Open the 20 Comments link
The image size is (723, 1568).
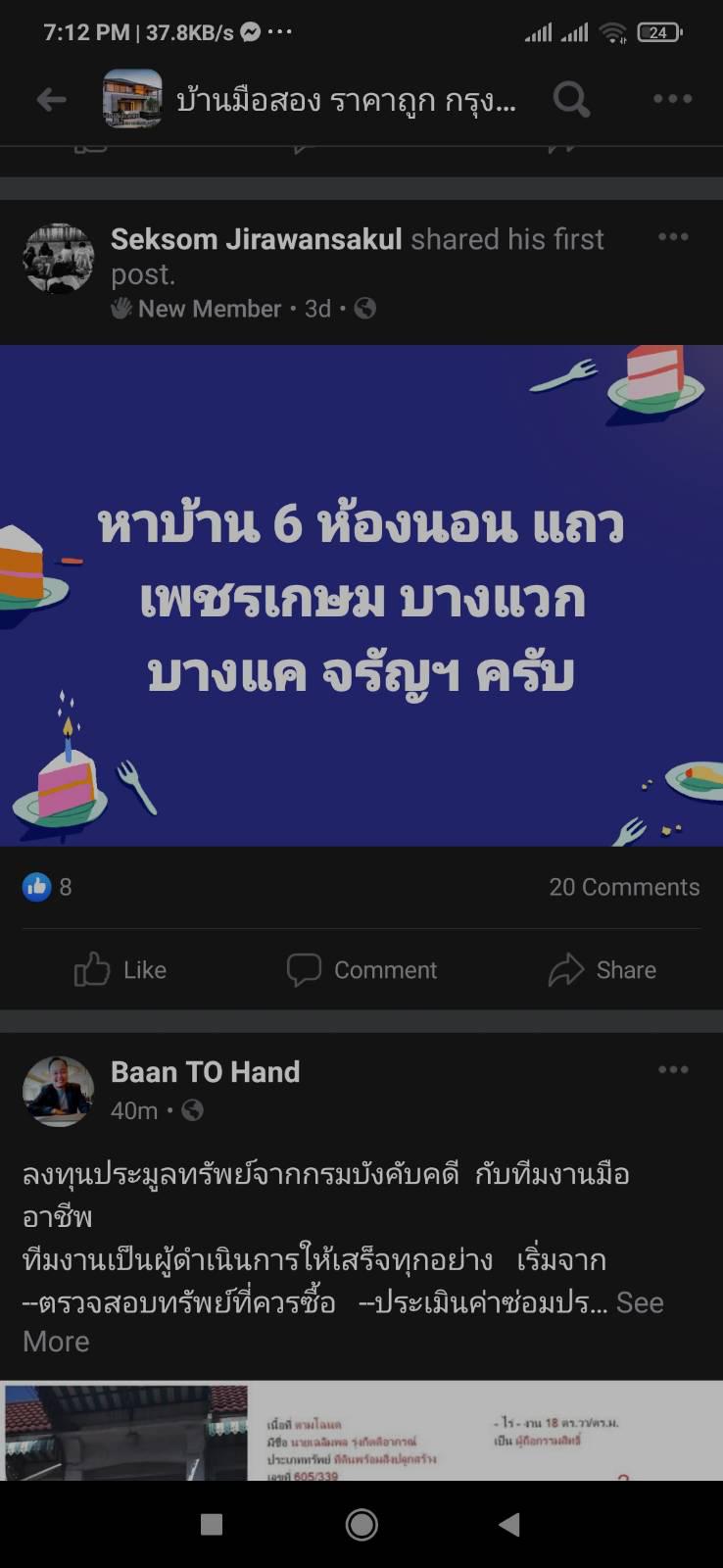pyautogui.click(x=624, y=887)
